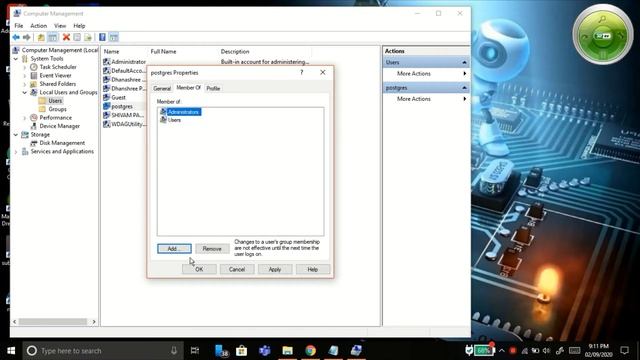Click the Apply button
The image size is (640, 360).
pos(275,269)
